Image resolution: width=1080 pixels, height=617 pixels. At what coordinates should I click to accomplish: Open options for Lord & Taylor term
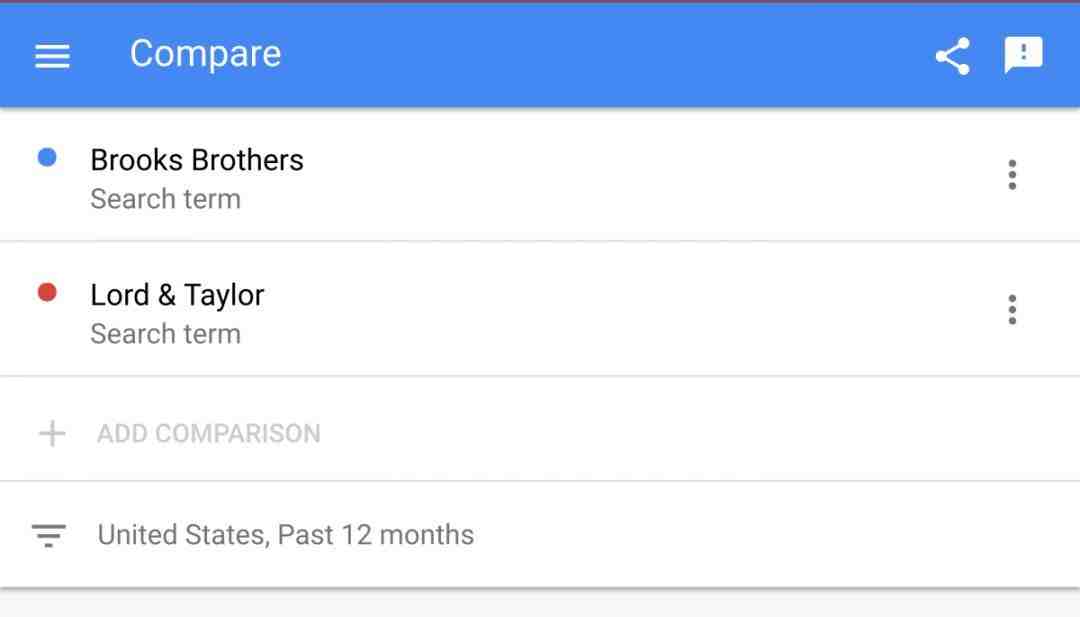tap(1012, 310)
